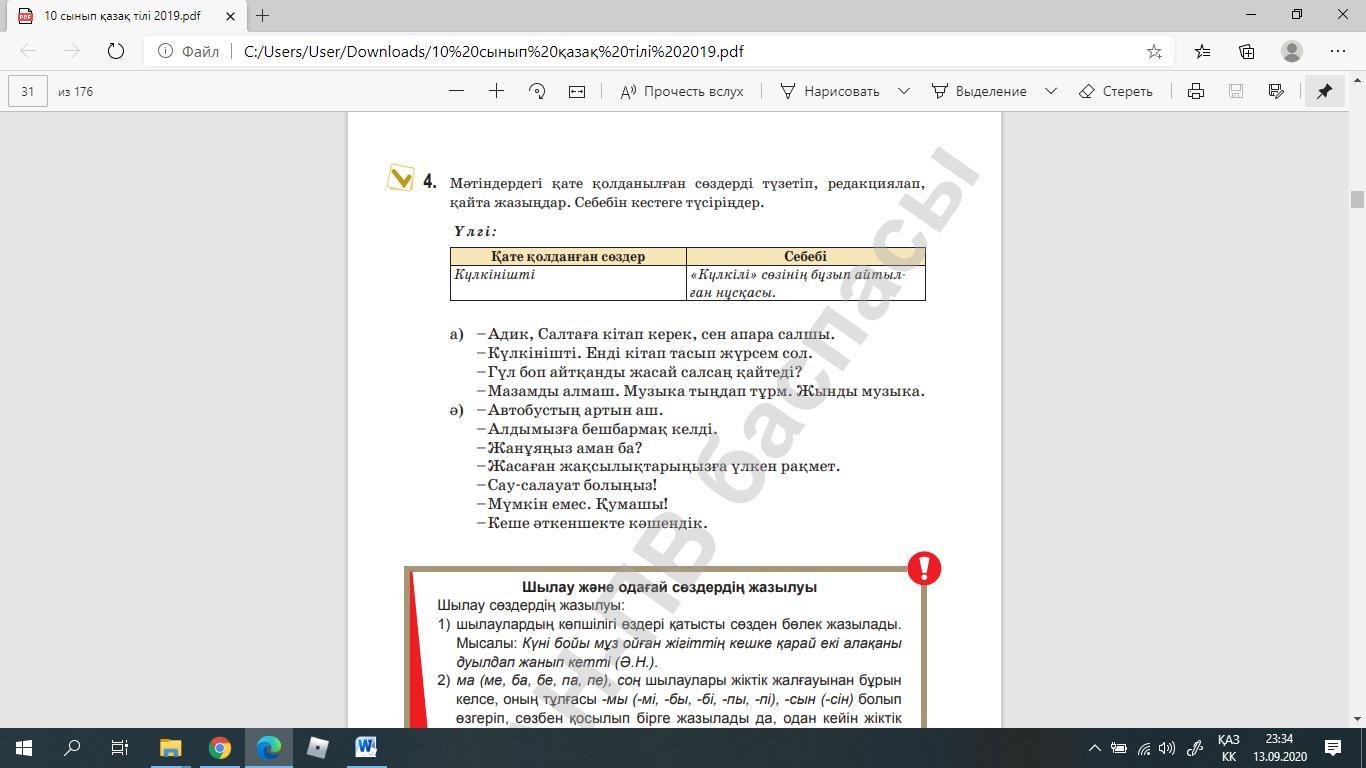
Task: Select the Стереть eraser tool
Action: pos(1116,91)
